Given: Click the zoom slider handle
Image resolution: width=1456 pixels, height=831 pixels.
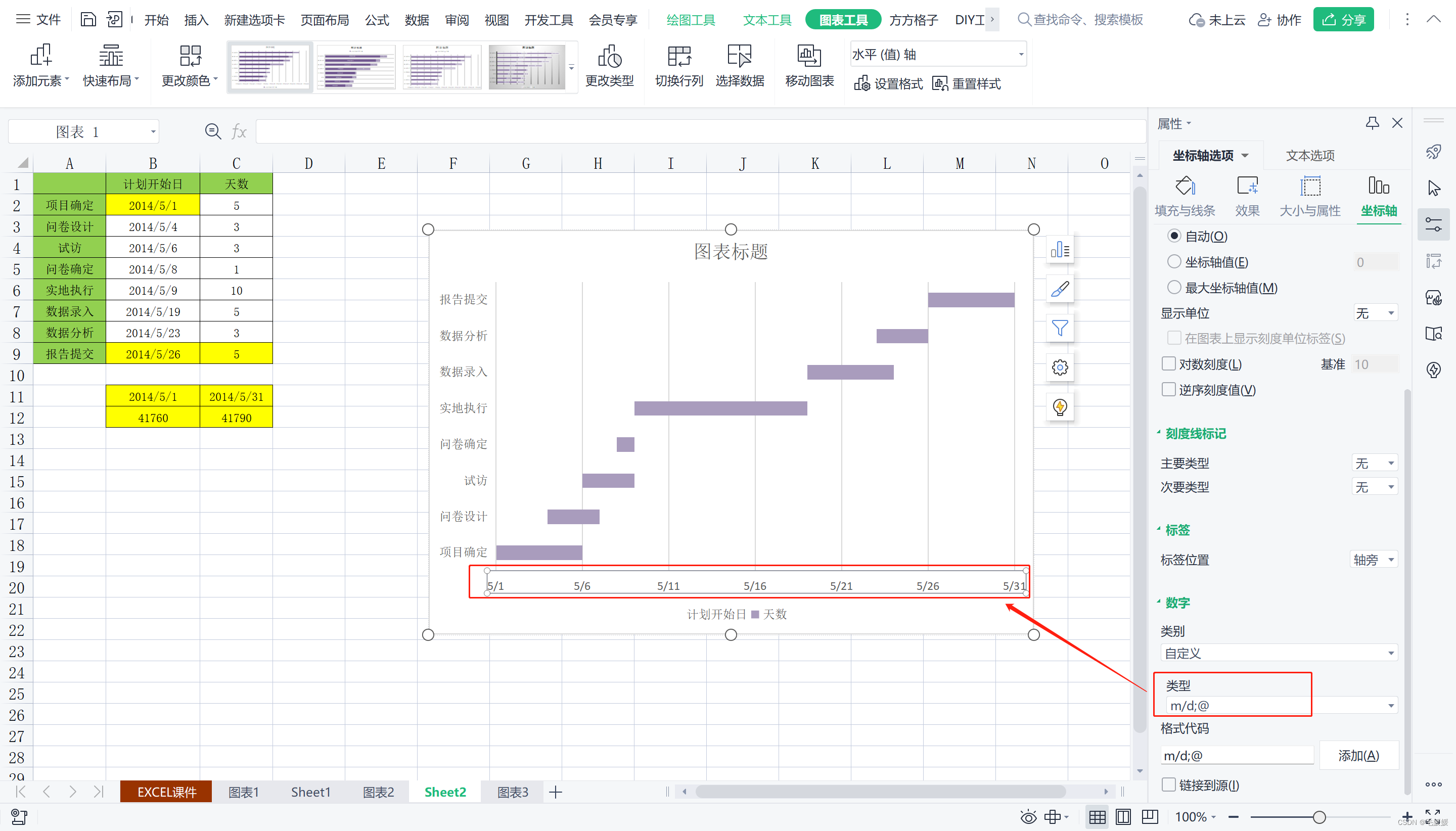Looking at the screenshot, I should [1318, 817].
